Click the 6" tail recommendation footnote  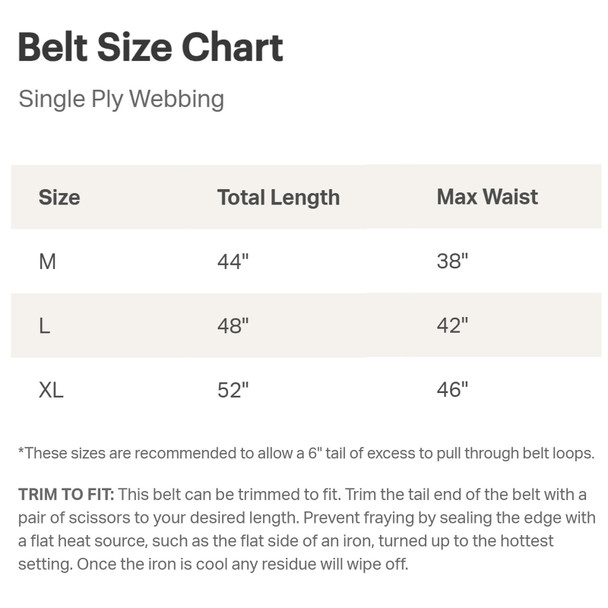click(x=306, y=453)
